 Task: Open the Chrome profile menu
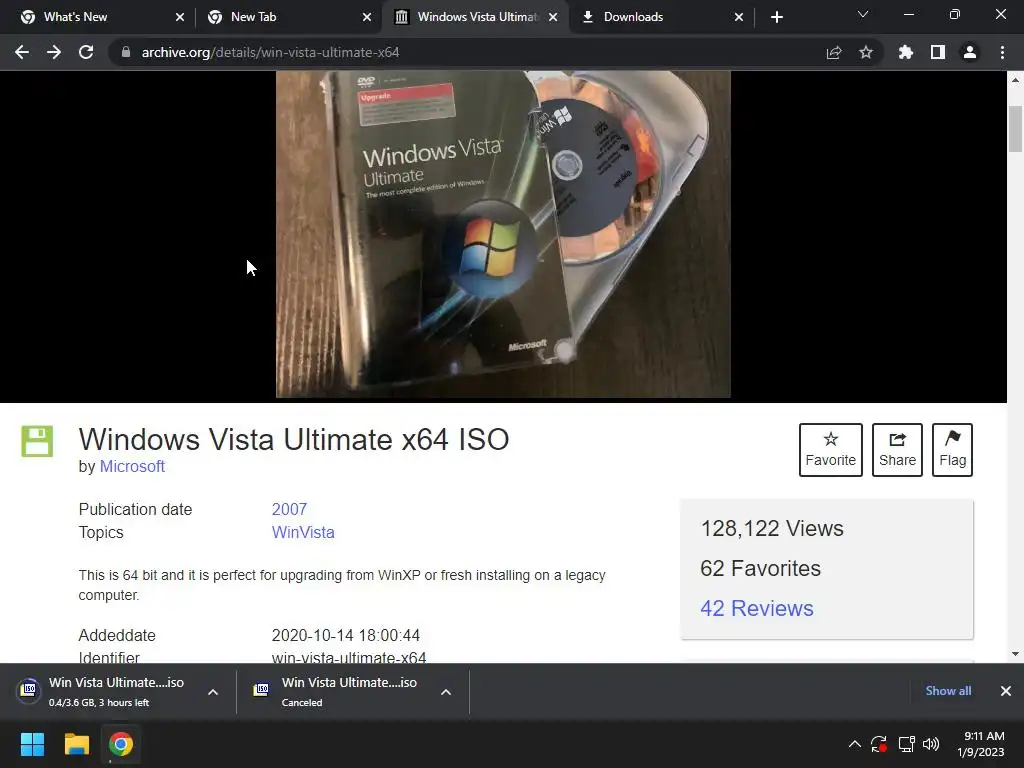(x=970, y=52)
